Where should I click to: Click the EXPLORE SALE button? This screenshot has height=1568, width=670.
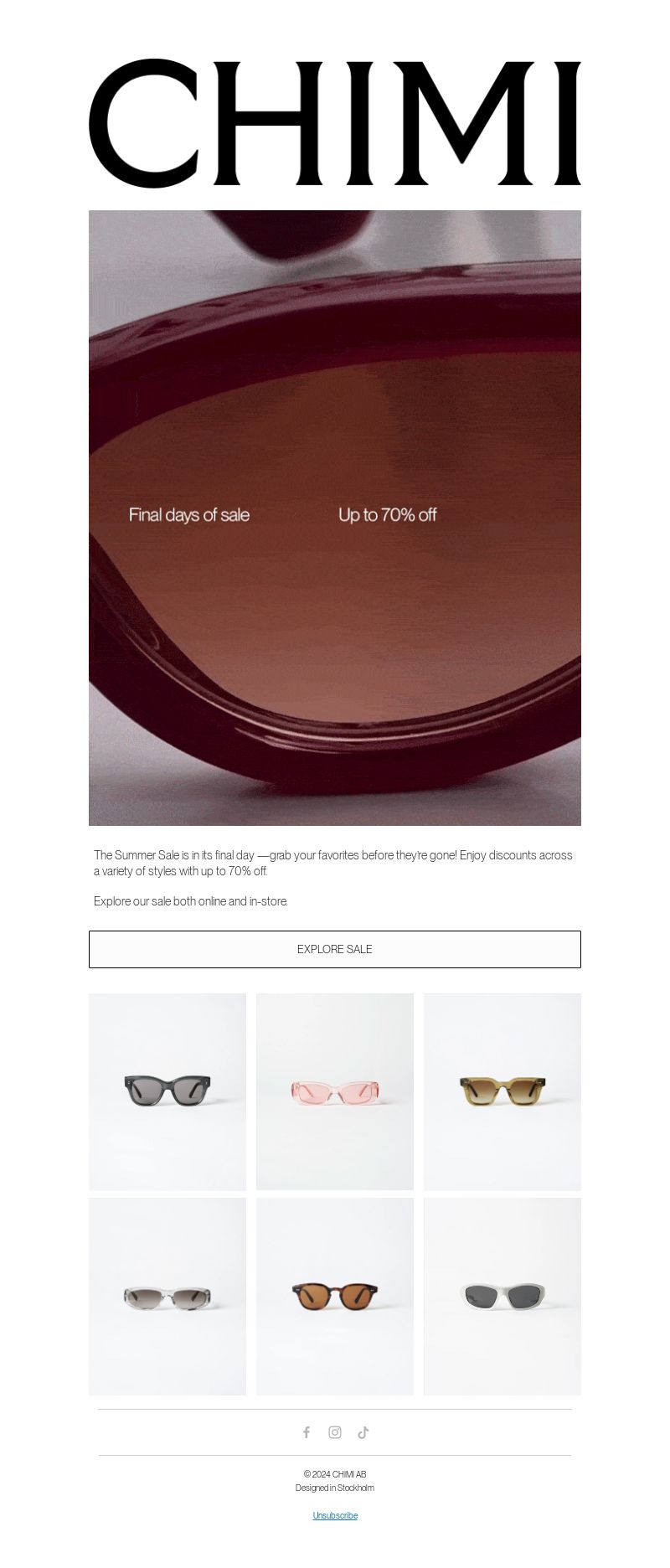pyautogui.click(x=335, y=949)
